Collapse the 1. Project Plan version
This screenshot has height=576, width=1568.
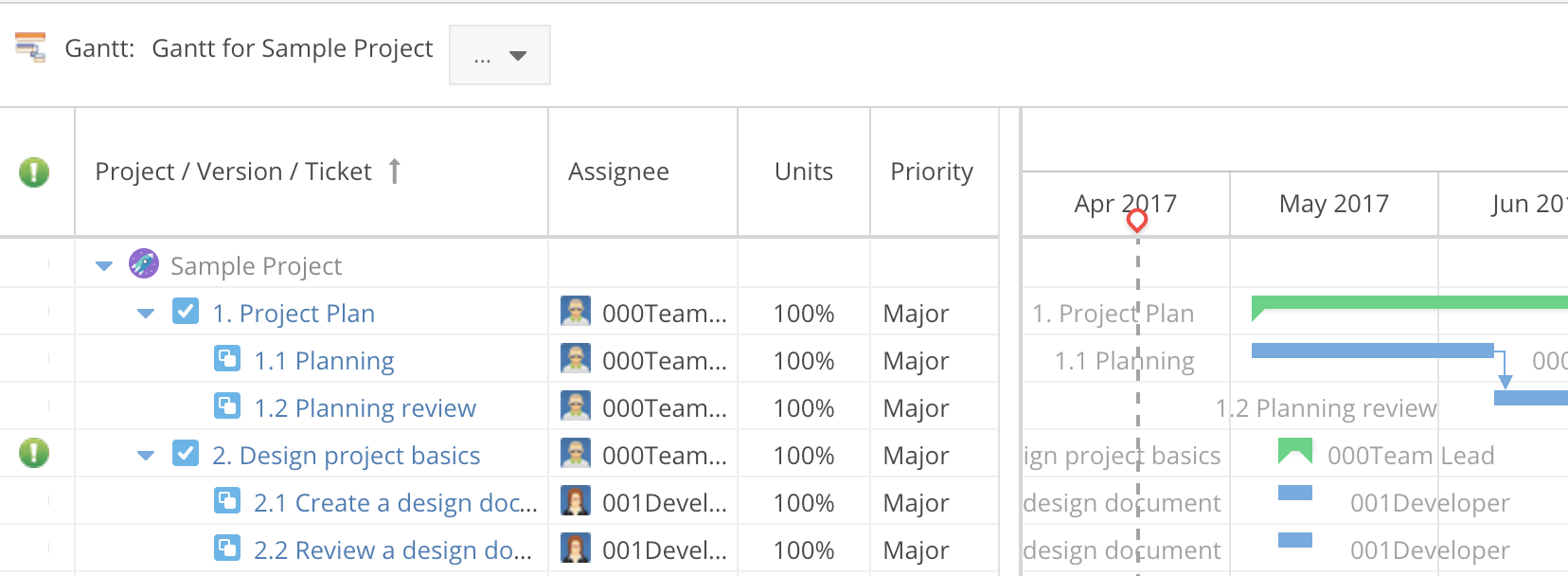tap(146, 314)
